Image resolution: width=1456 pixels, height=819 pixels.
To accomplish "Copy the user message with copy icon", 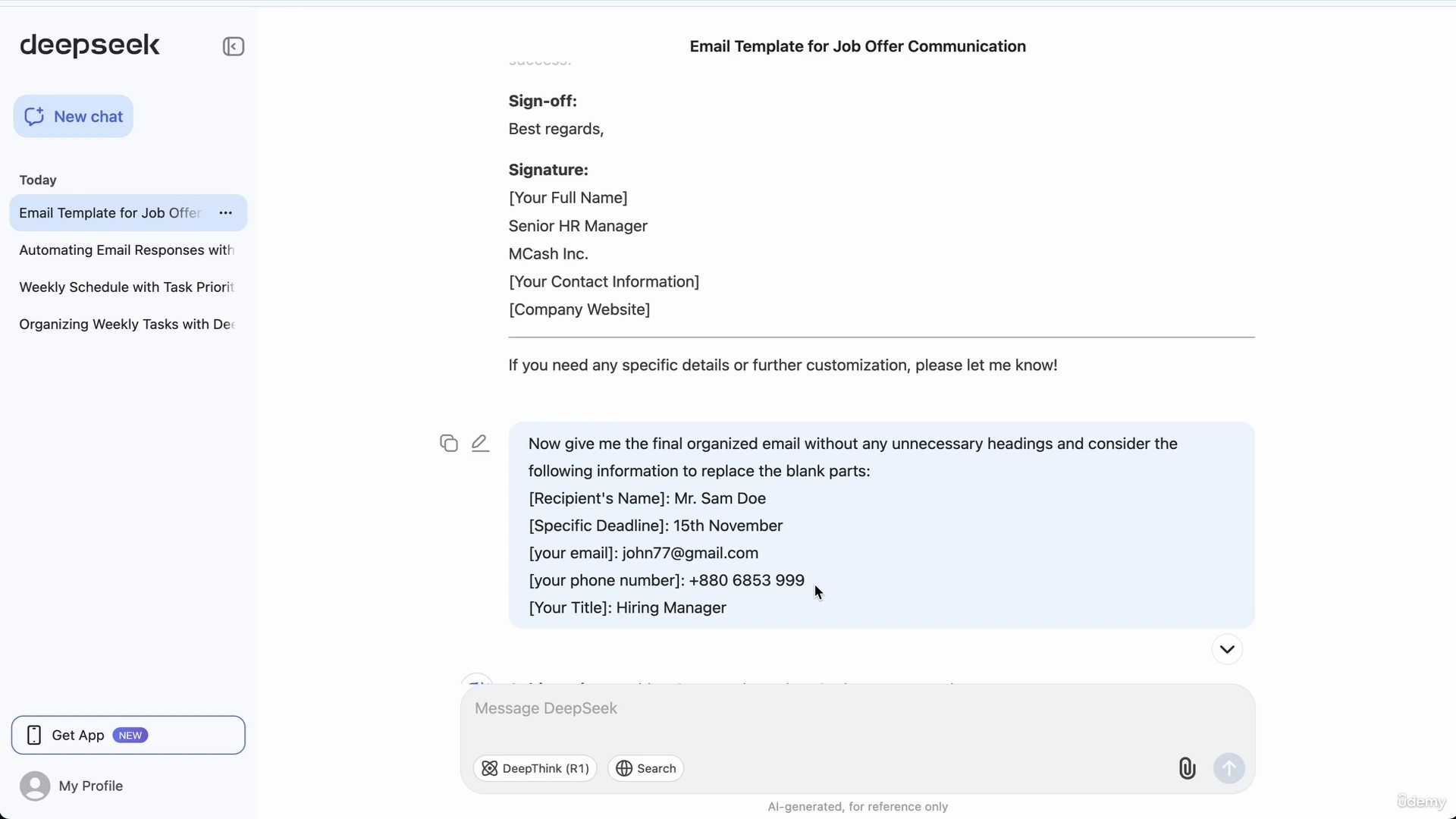I will (x=449, y=443).
